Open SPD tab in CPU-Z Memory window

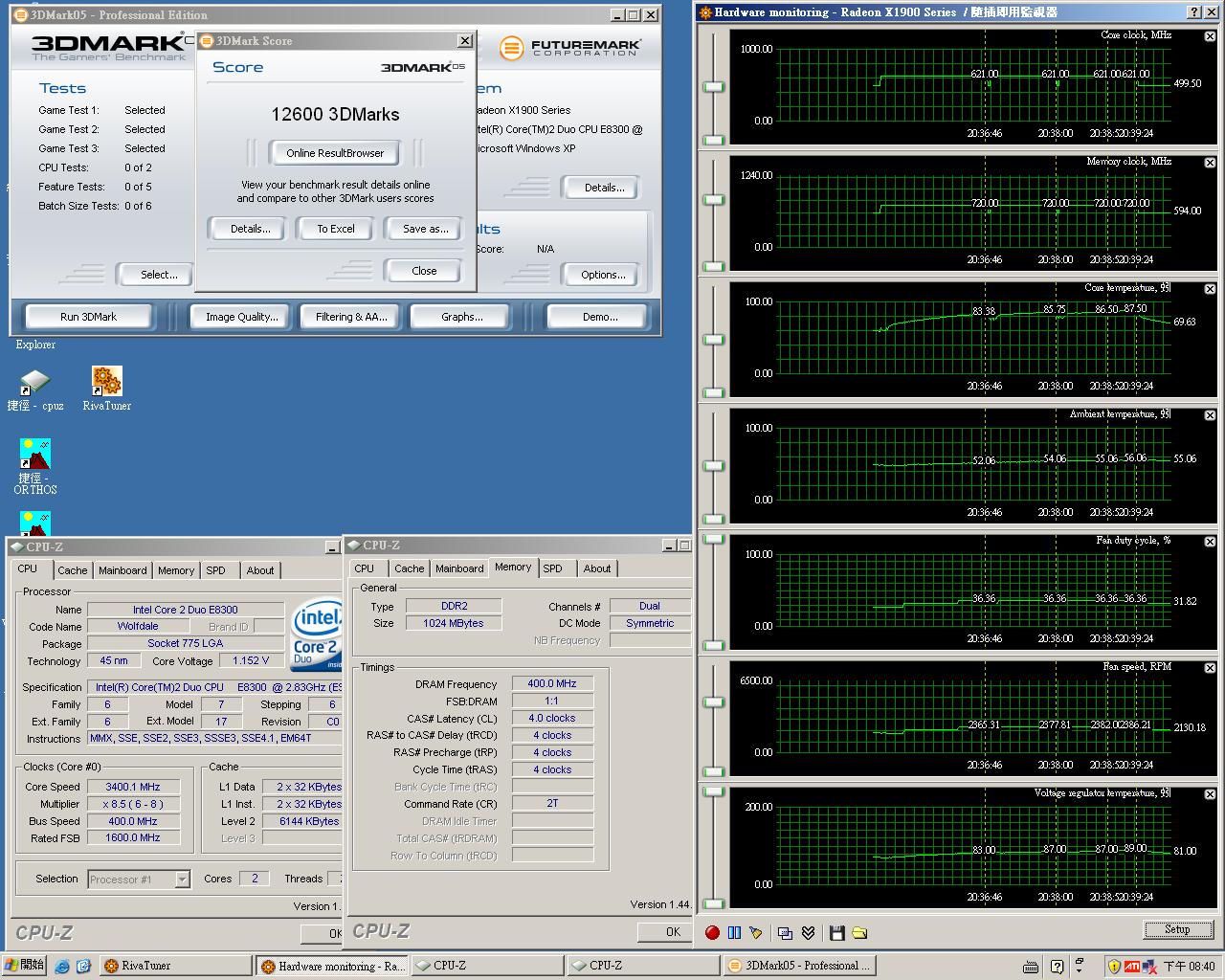tap(553, 568)
